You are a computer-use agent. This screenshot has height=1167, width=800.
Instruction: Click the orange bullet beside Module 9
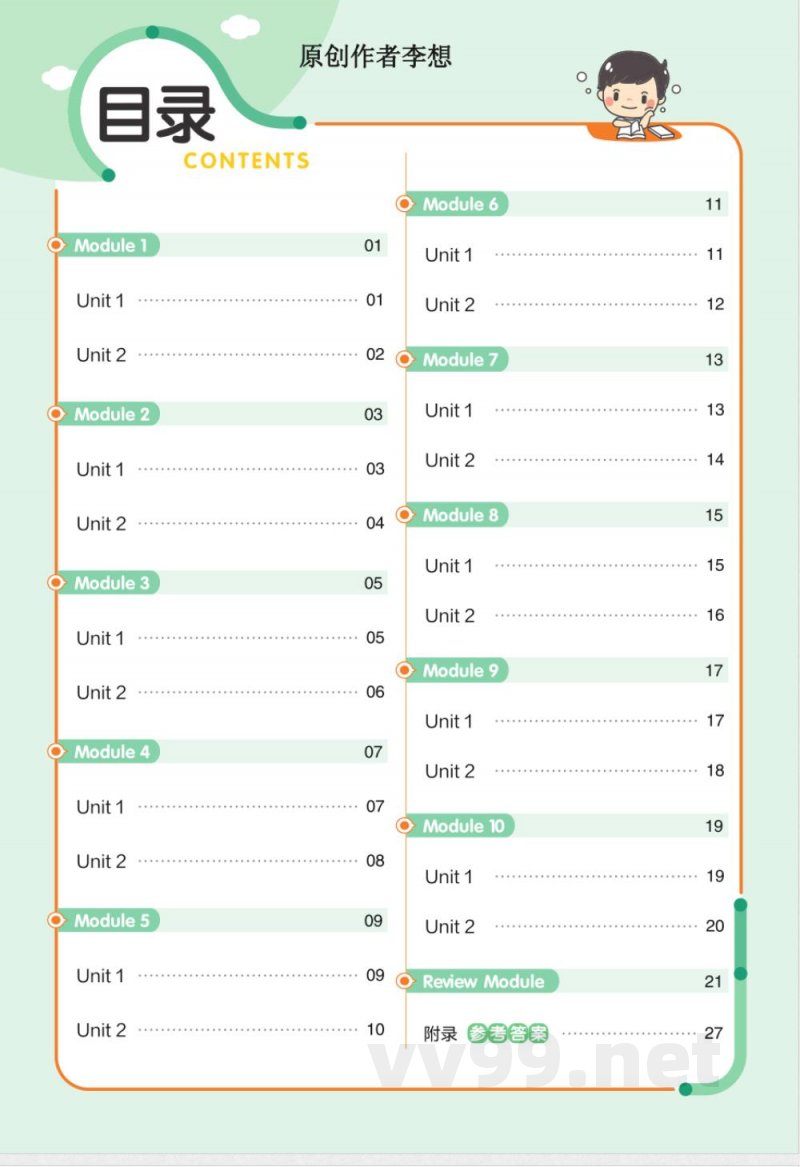point(405,670)
